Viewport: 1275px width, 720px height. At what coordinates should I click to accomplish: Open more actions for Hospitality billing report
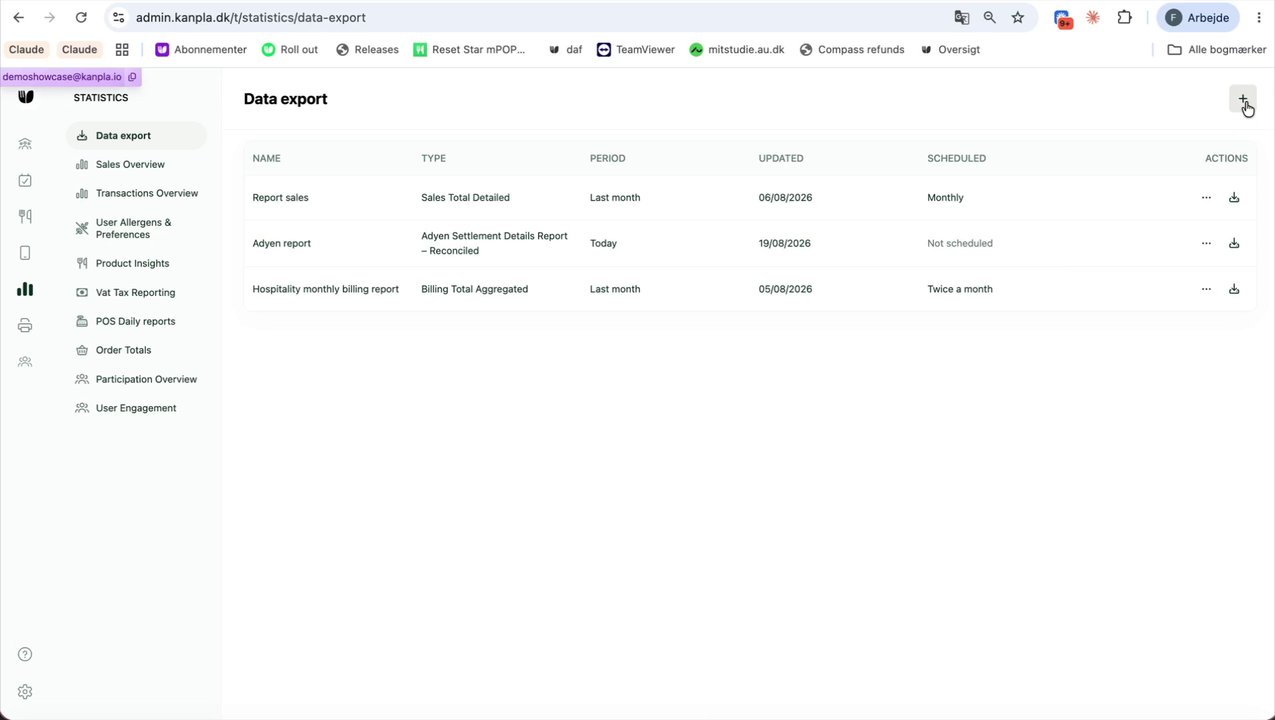click(1206, 289)
